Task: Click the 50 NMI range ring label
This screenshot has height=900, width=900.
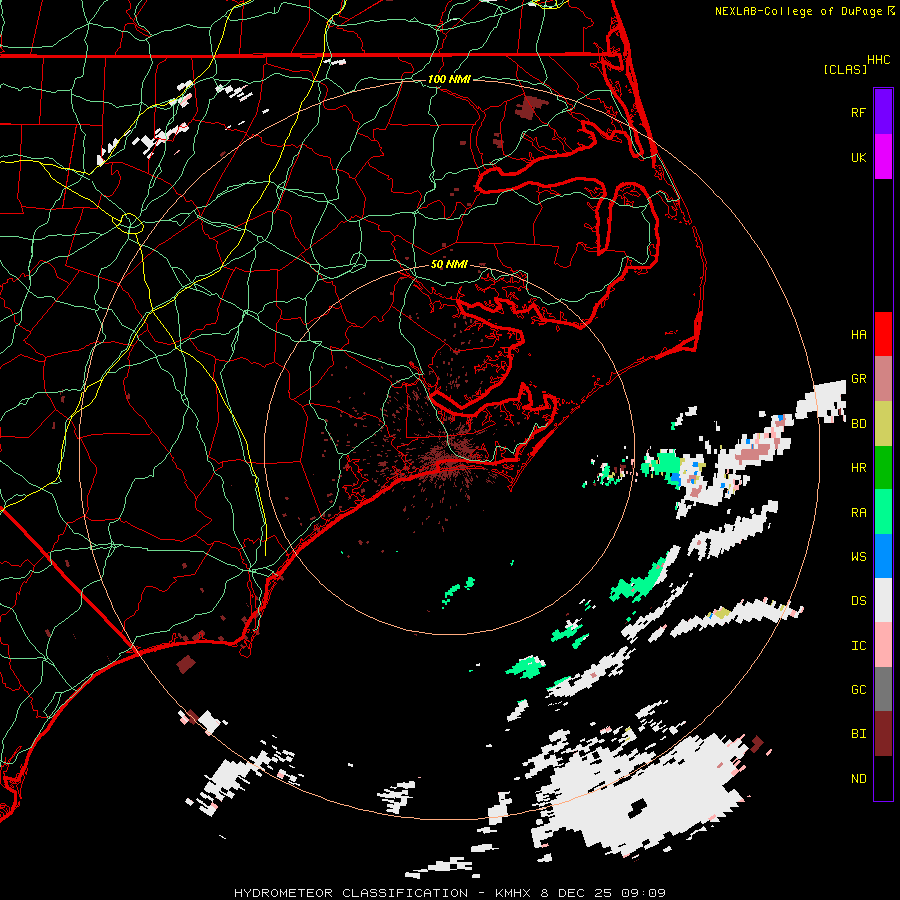Action: (449, 264)
